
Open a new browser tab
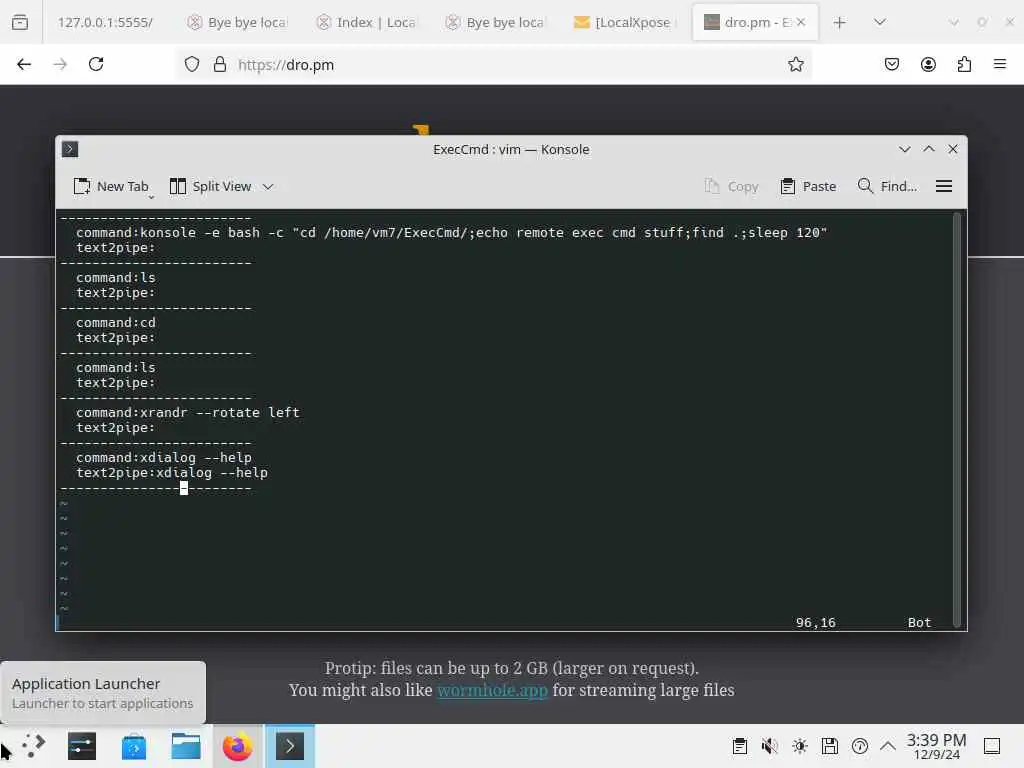tap(840, 22)
